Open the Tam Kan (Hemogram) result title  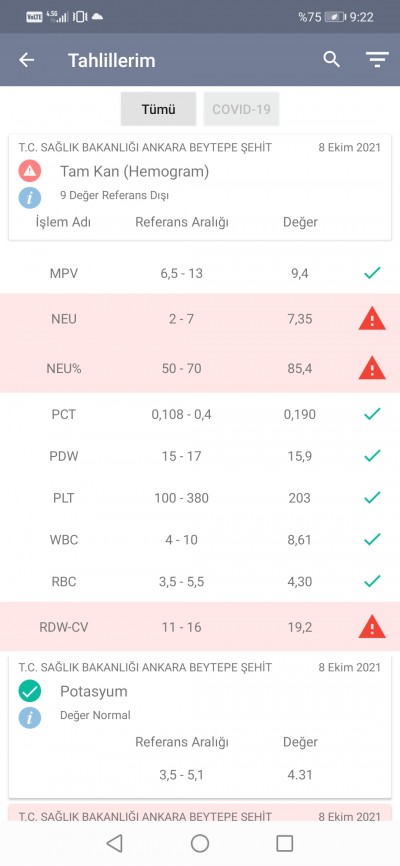tap(134, 172)
